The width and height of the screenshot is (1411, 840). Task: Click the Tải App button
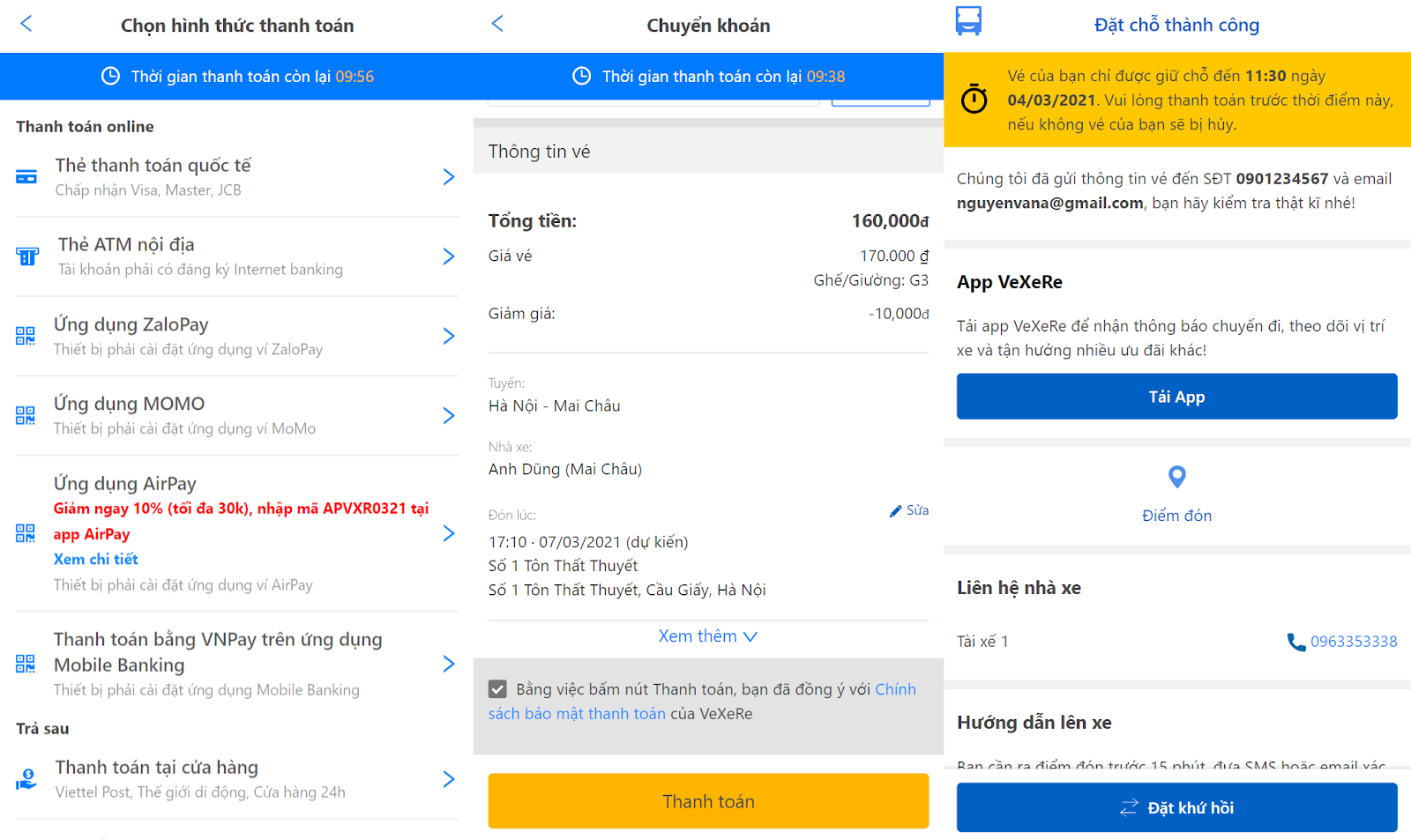(1176, 397)
